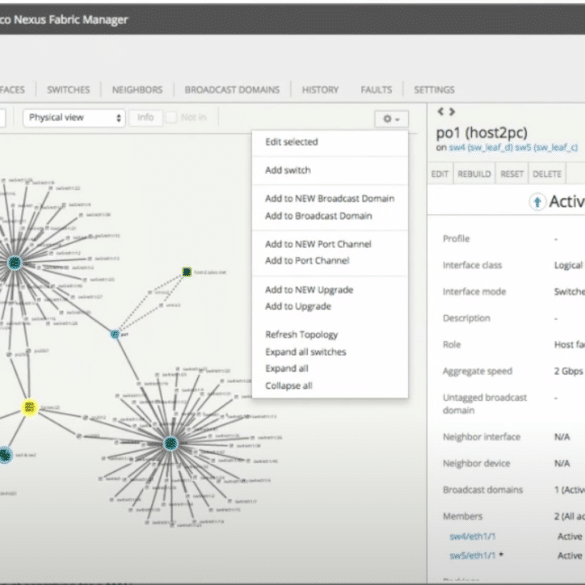Viewport: 585px width, 585px height.
Task: Click the Nexus Fabric Manager title
Action: pos(71,20)
